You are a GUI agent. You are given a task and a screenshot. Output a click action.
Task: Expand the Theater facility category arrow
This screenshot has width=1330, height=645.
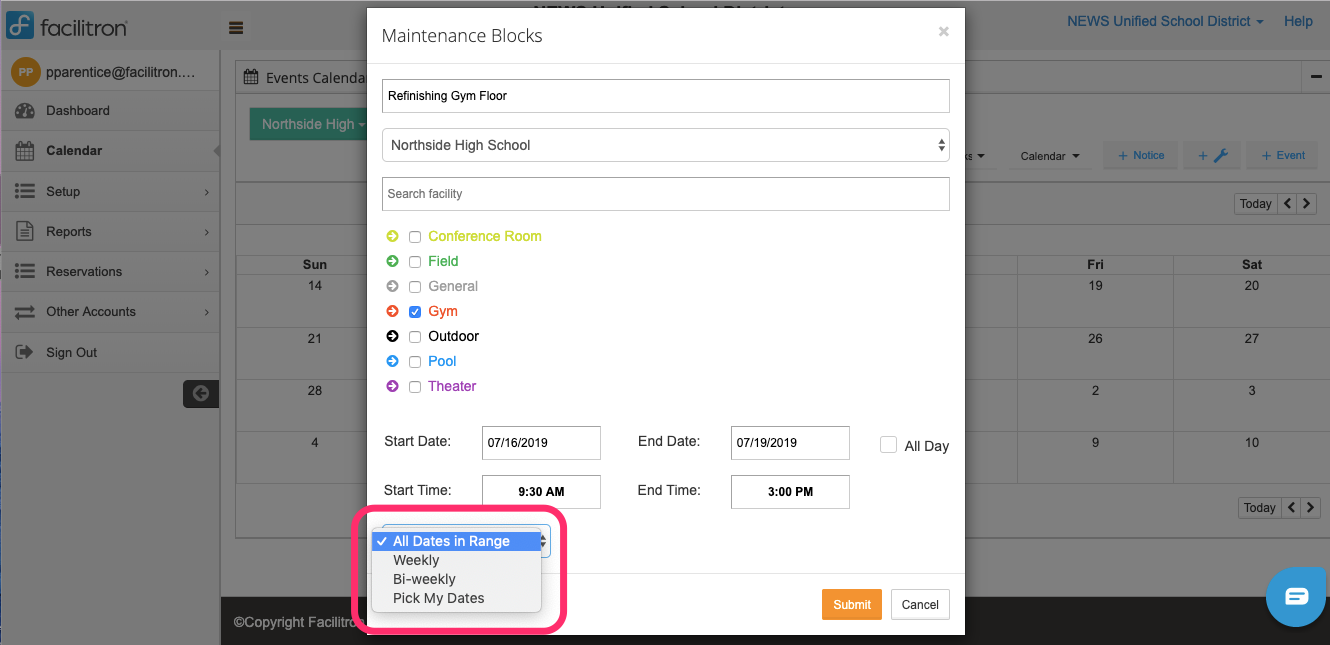coord(391,386)
